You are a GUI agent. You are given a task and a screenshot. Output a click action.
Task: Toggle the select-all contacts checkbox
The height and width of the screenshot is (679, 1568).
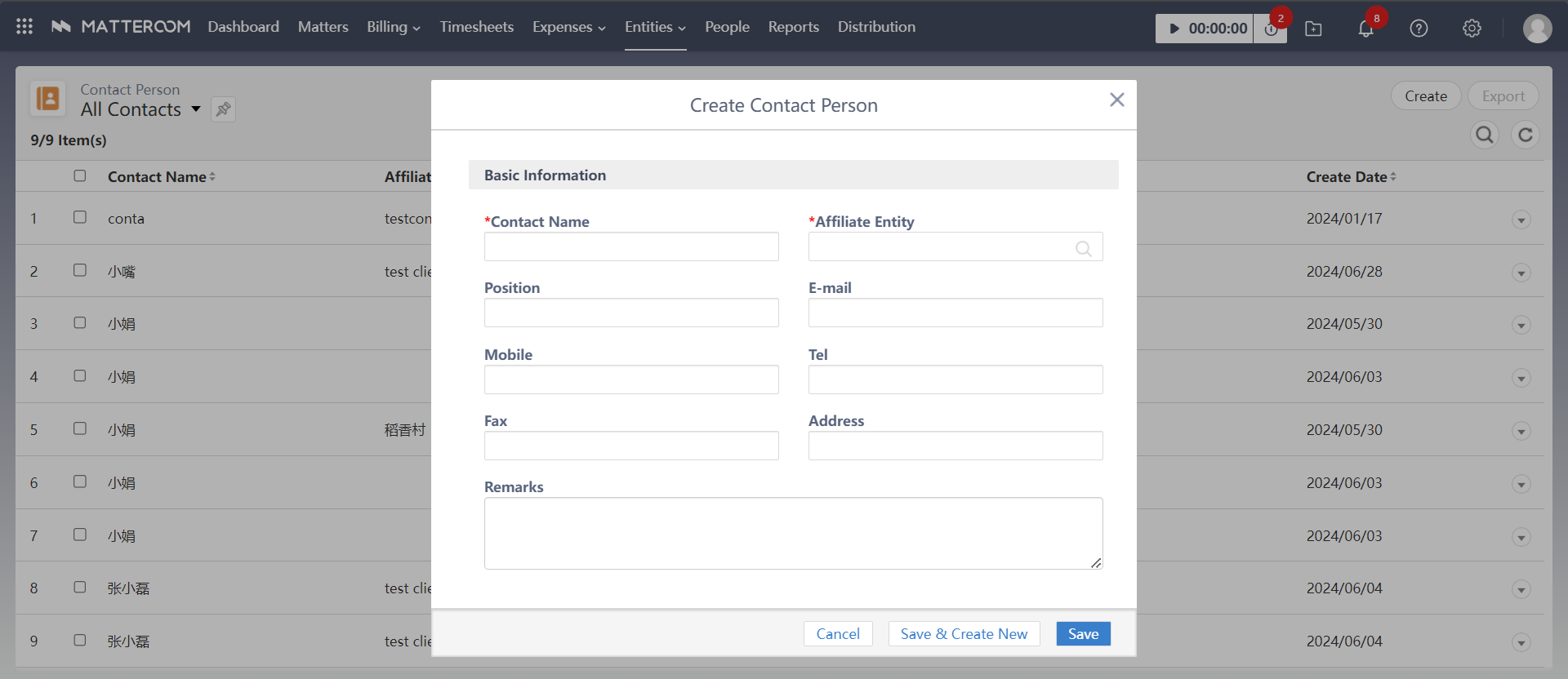80,176
